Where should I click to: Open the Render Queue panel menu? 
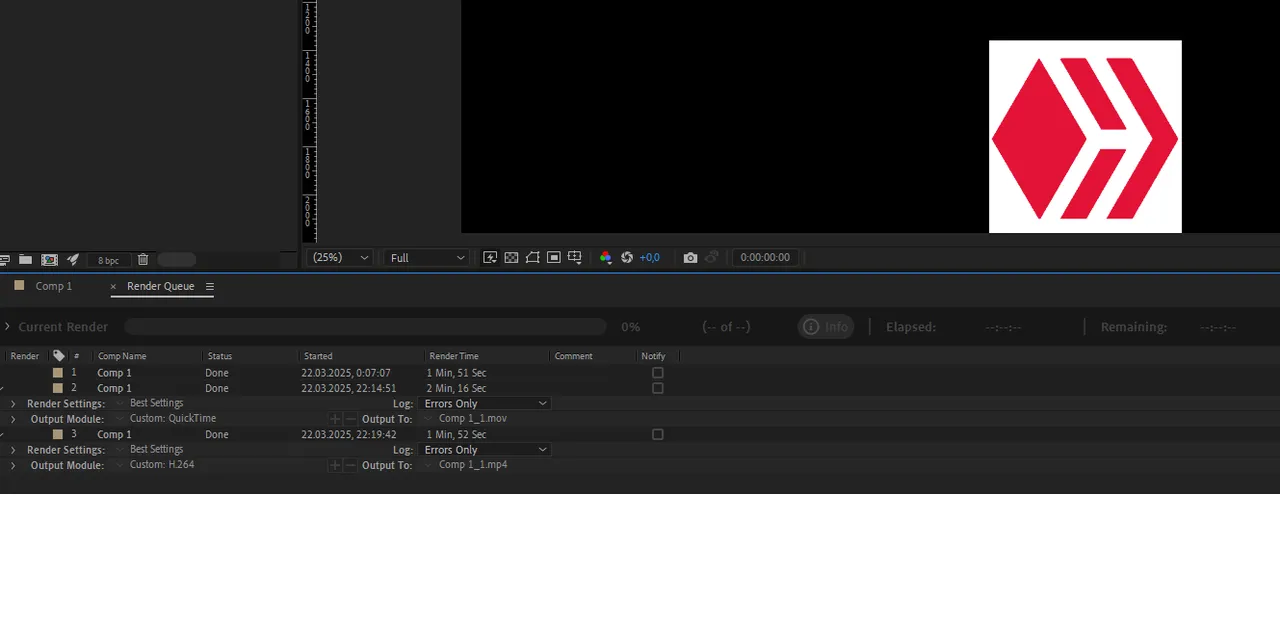point(210,286)
